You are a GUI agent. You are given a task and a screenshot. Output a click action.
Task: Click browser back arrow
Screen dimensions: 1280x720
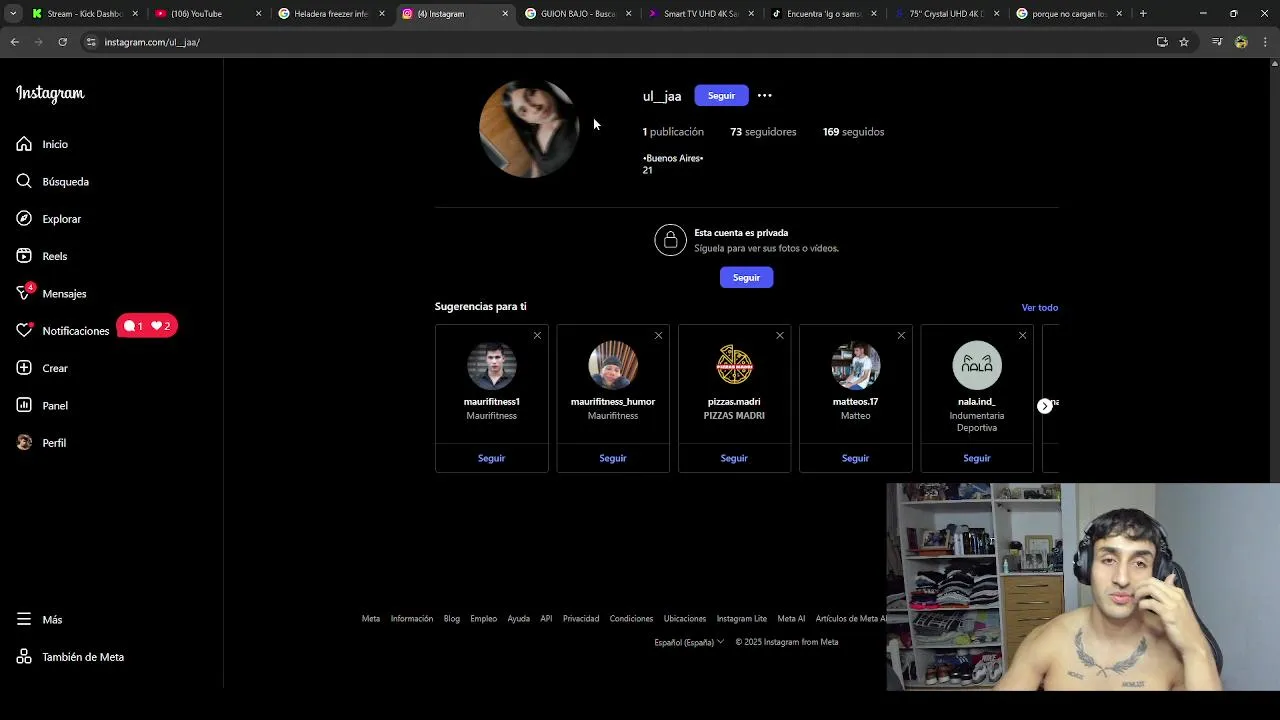15,42
